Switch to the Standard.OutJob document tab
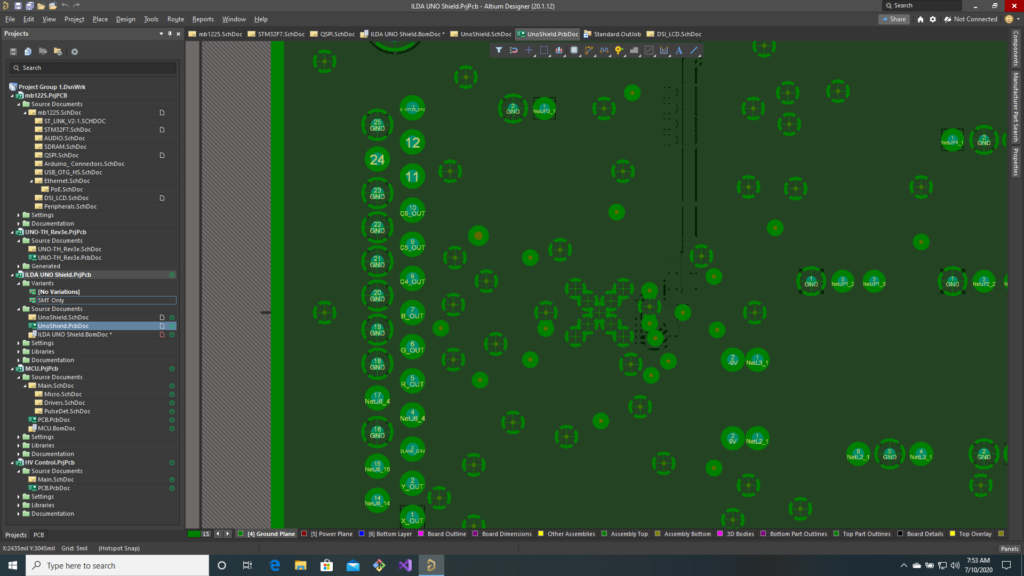1024x576 pixels. click(615, 34)
